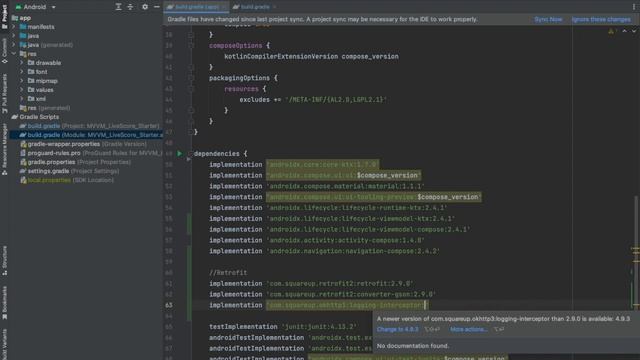The image size is (640, 360).
Task: Click the Collapse All icon in the project panel header
Action: click(130, 7)
